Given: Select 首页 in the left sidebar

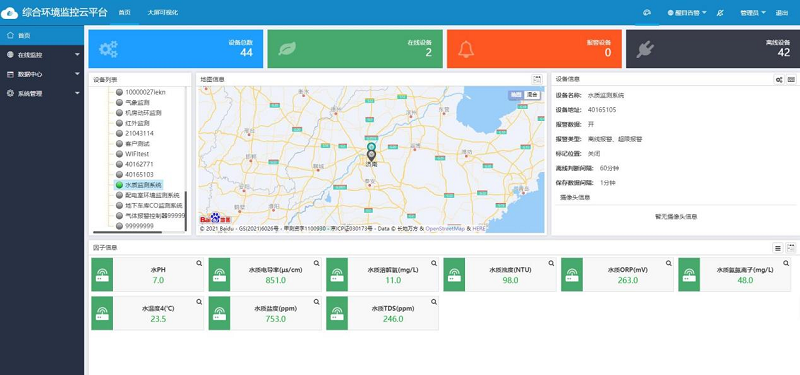Looking at the screenshot, I should pos(42,35).
